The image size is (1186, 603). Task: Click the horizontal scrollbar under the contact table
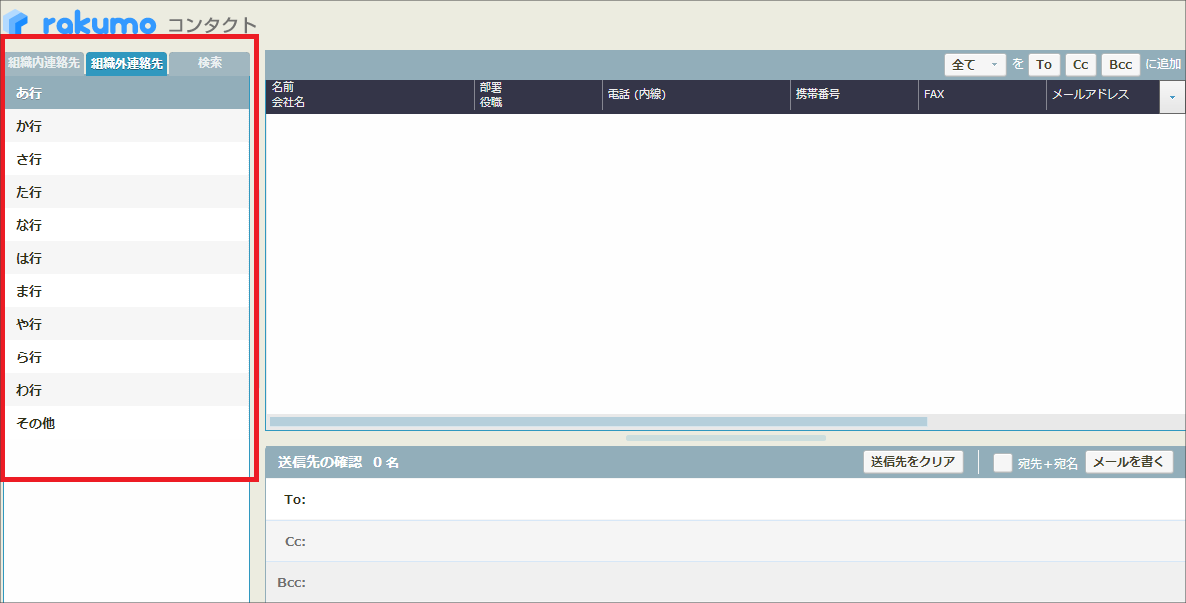click(x=598, y=422)
